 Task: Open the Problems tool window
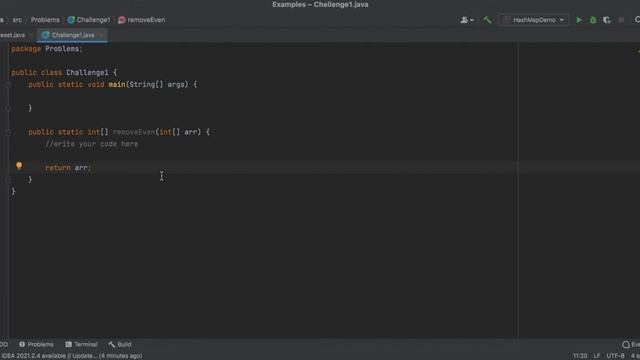point(36,344)
